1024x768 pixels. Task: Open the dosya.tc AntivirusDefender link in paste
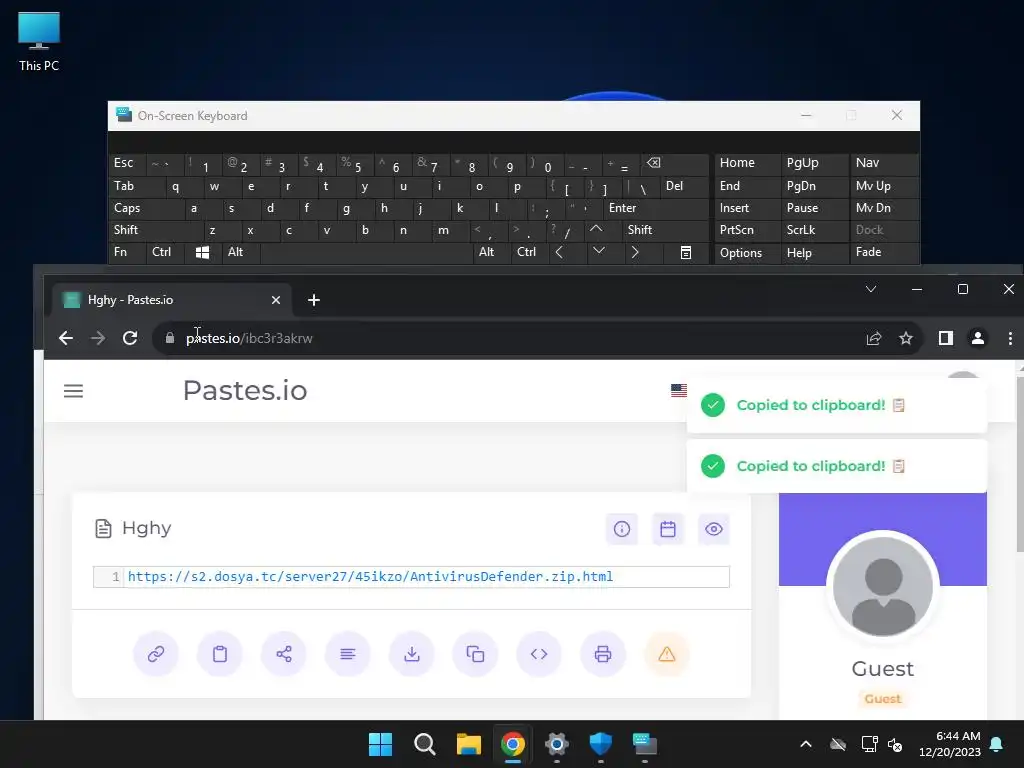point(370,577)
